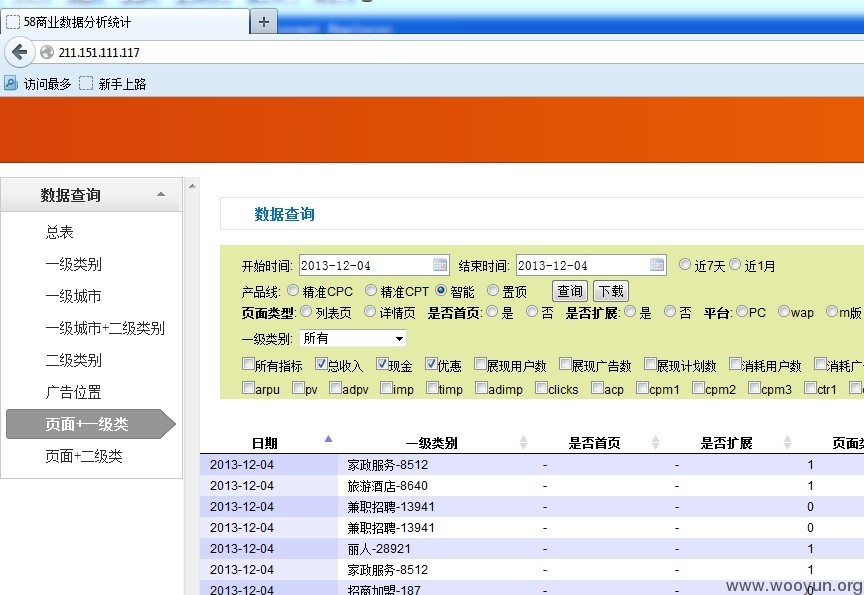
Task: Click the globe site identity icon
Action: (47, 52)
